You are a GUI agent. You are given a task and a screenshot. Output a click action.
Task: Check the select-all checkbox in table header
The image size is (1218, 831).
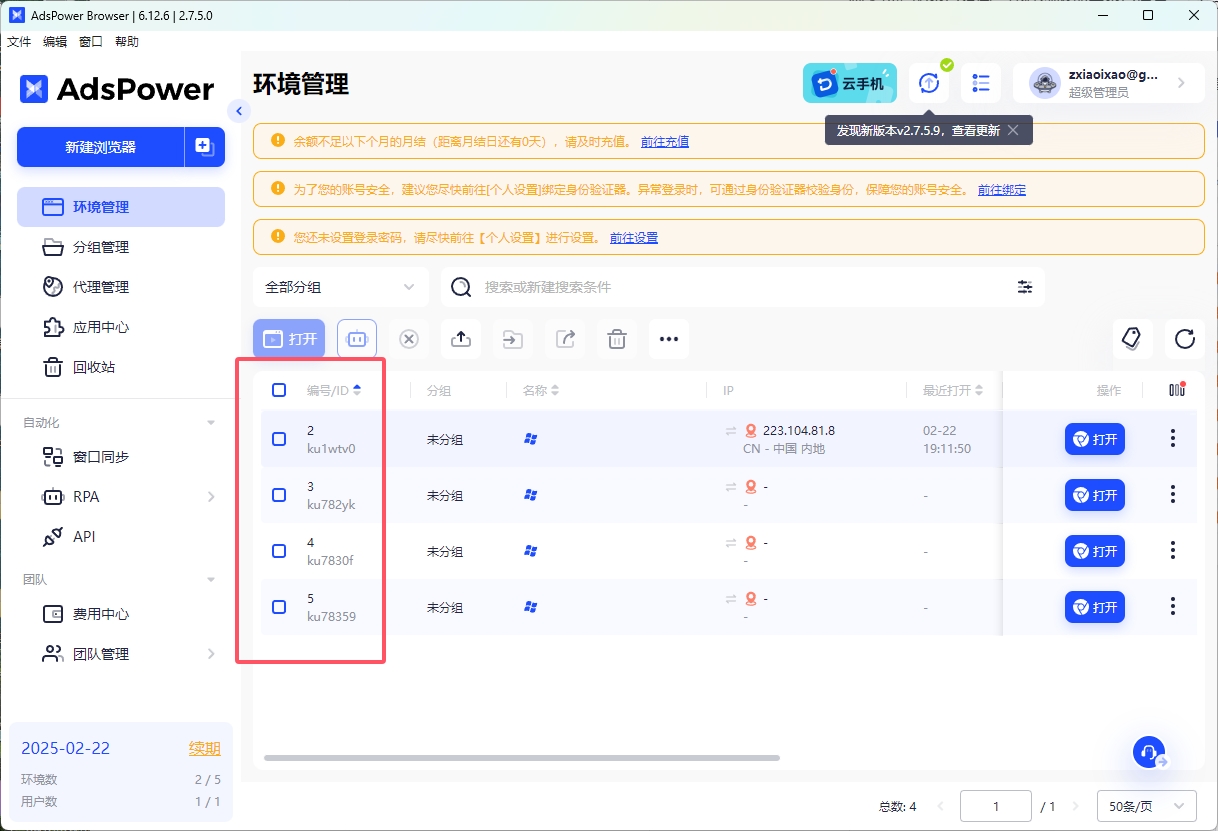[279, 390]
